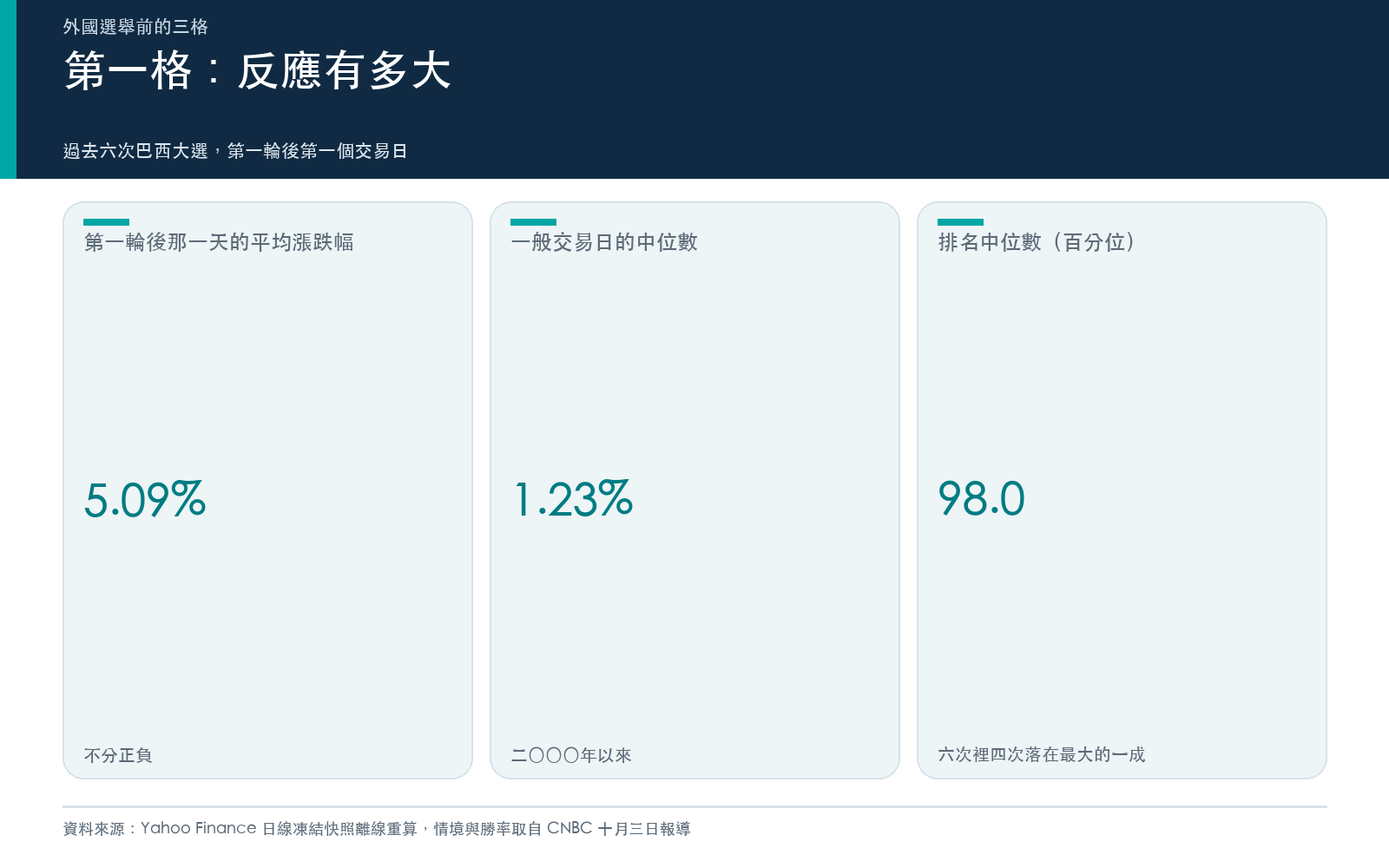The width and height of the screenshot is (1389, 868).
Task: Click the source line starting with 資料來源
Action: point(377,828)
